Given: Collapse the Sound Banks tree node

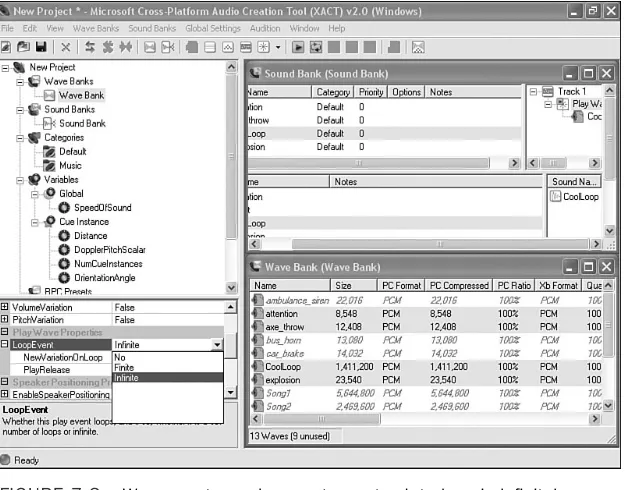Looking at the screenshot, I should point(20,110).
